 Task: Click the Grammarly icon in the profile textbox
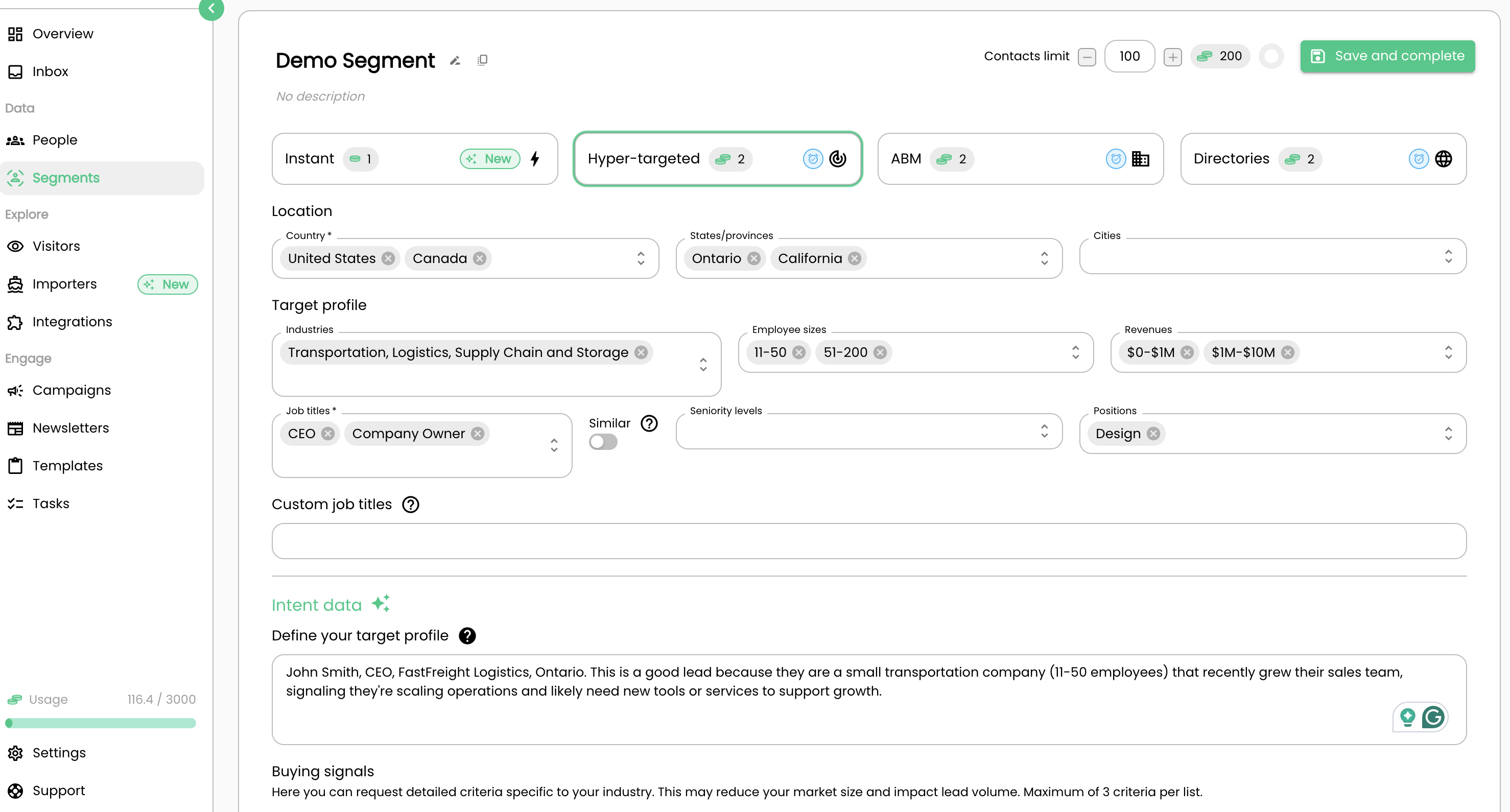(x=1433, y=717)
